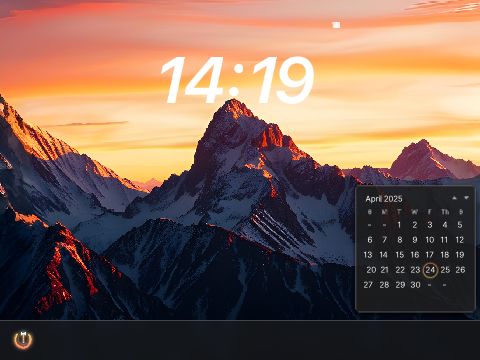Go to previous month with up arrow
This screenshot has height=360, width=480.
tap(454, 198)
